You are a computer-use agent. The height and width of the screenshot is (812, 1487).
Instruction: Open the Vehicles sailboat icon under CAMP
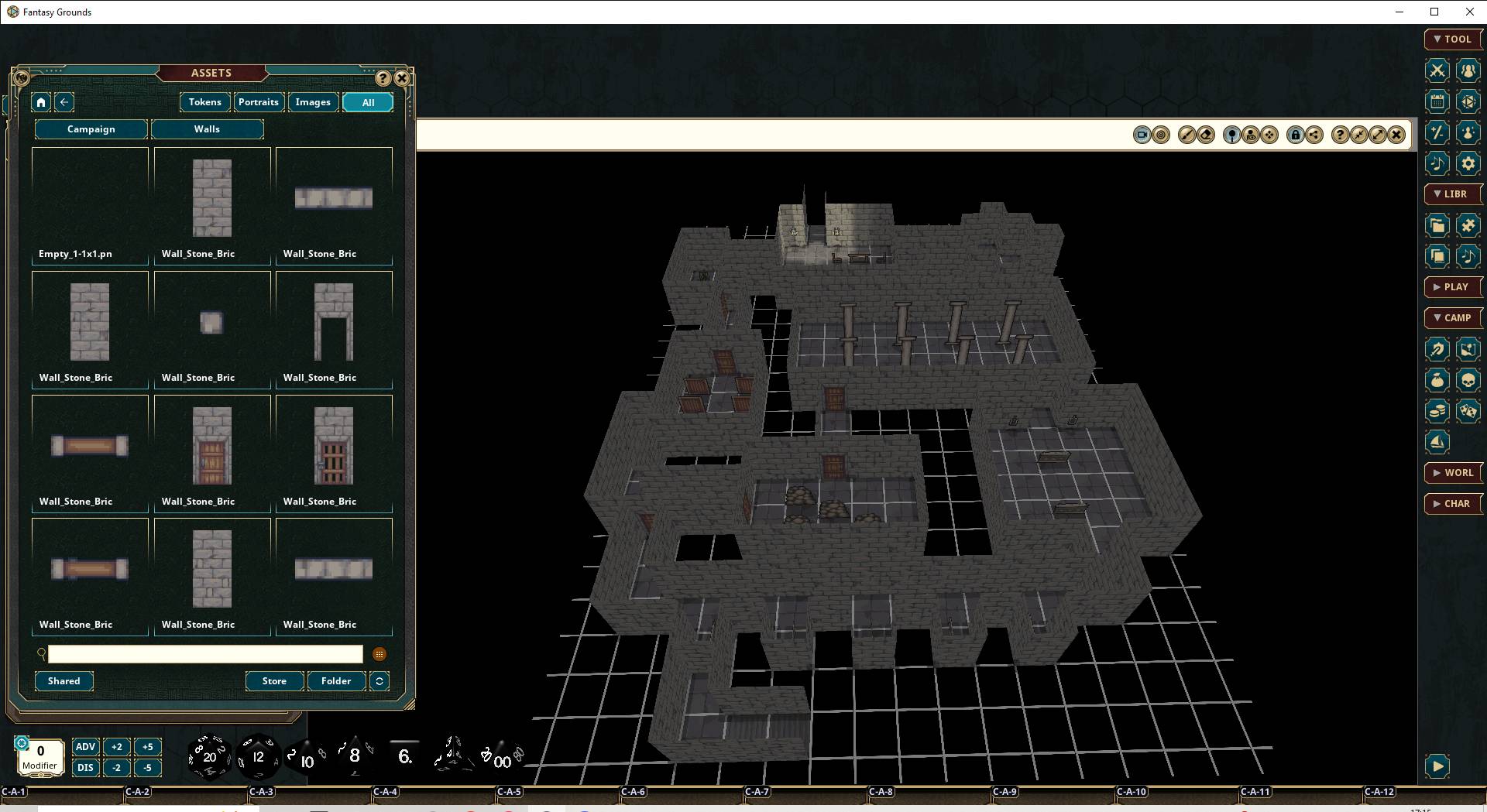pos(1437,442)
